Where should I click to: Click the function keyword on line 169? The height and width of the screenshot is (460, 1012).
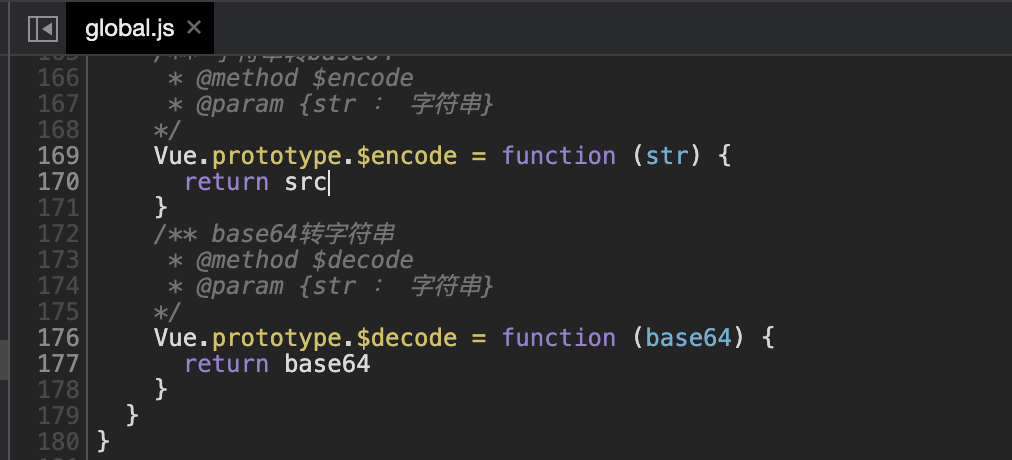tap(558, 156)
